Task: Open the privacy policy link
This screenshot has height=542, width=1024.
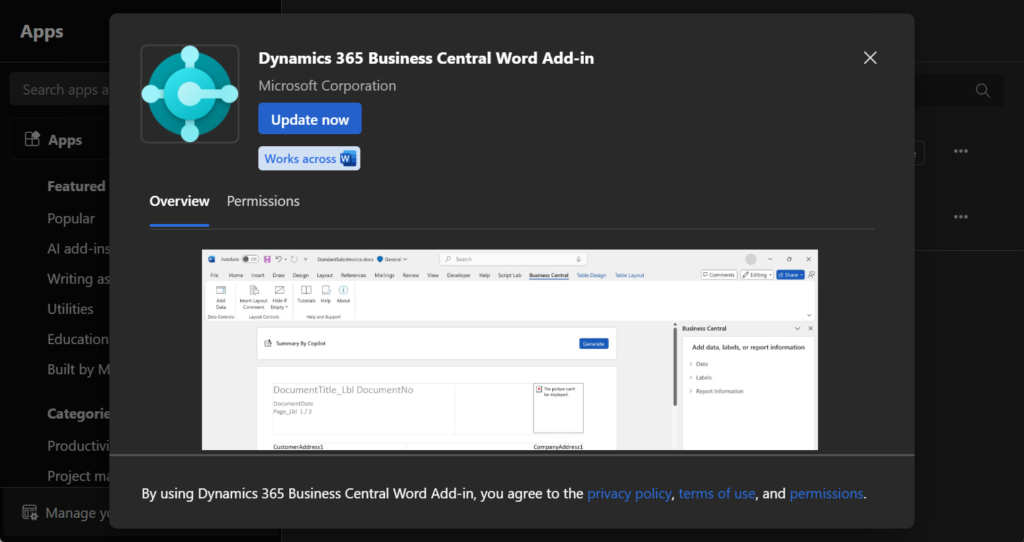Action: point(631,493)
